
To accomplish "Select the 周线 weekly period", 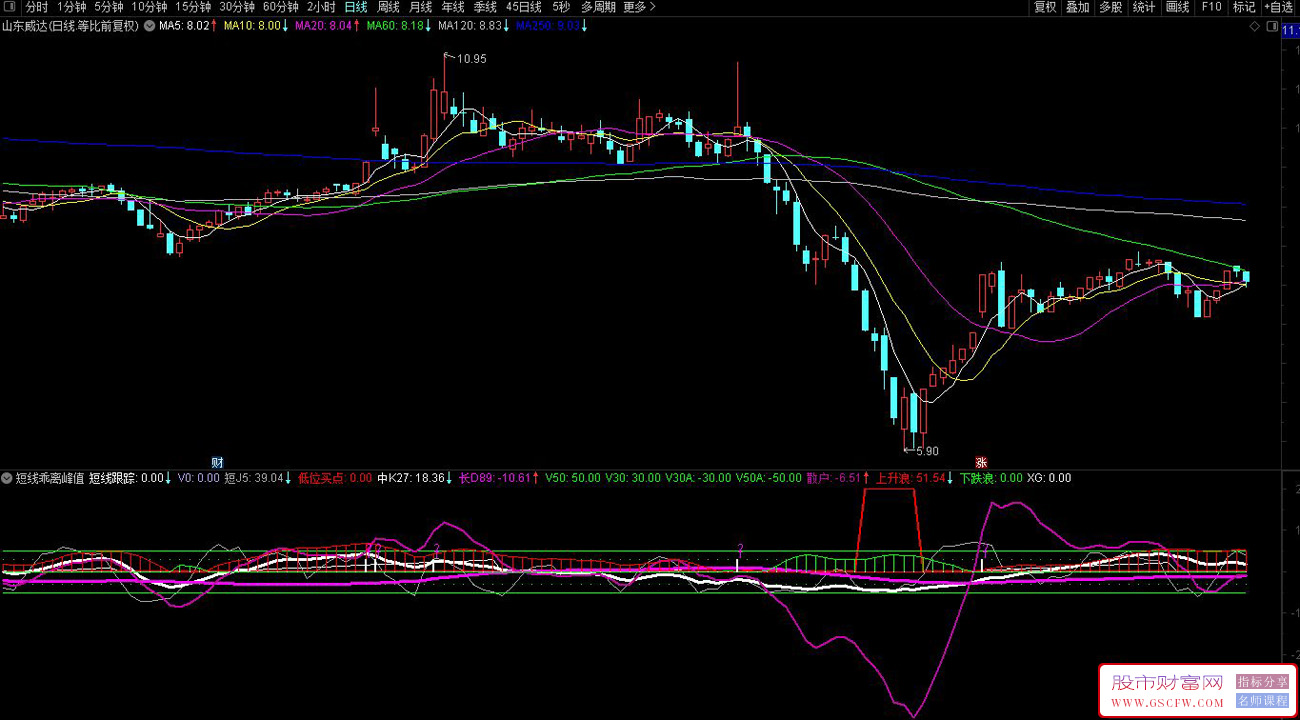I will 388,7.
